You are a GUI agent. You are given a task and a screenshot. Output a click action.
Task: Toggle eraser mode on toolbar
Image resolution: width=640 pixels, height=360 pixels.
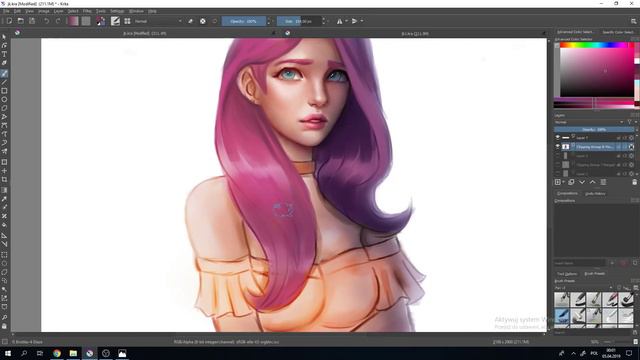(191, 21)
